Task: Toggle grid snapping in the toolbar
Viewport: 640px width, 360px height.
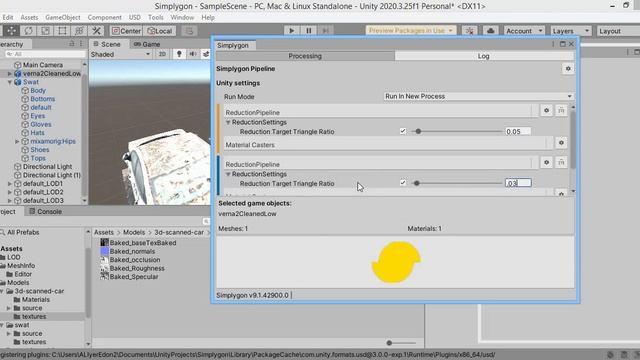Action: tap(189, 31)
